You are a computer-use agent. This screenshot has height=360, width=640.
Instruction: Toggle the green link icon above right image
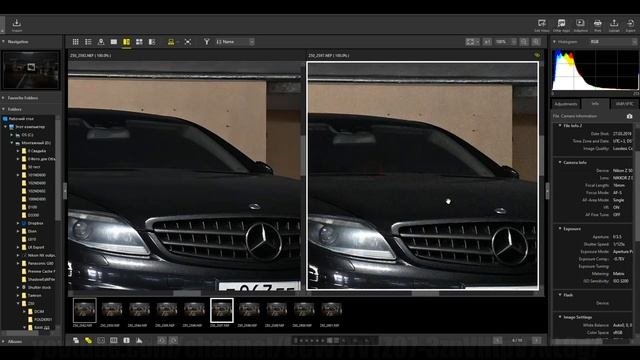[x=537, y=55]
